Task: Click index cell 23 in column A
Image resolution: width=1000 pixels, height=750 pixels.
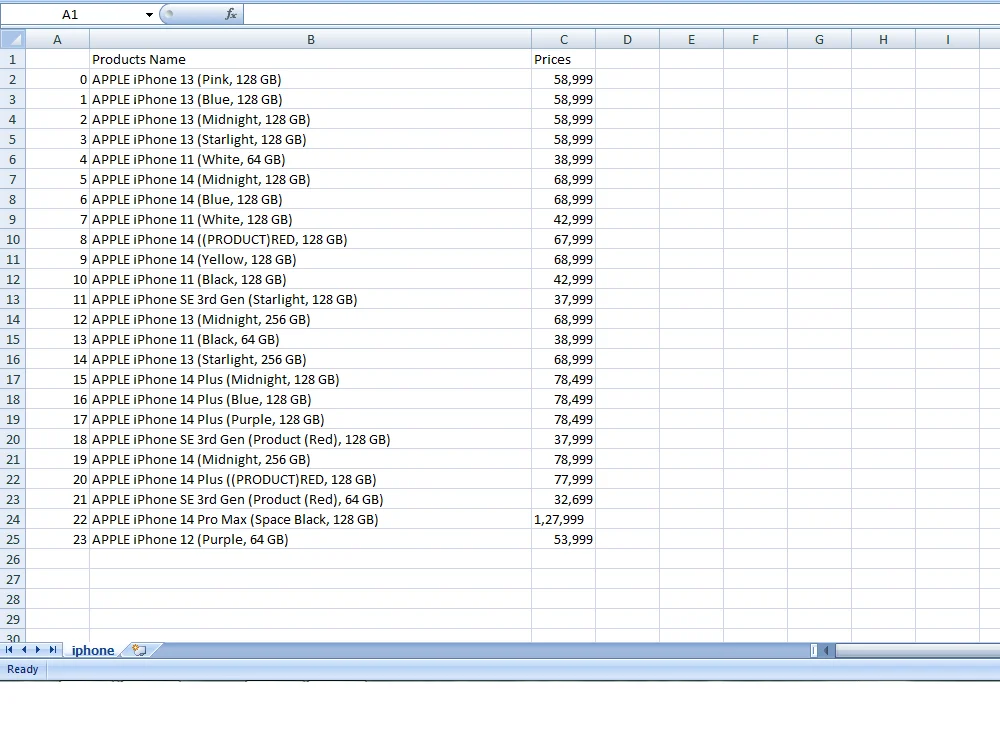Action: tap(57, 540)
